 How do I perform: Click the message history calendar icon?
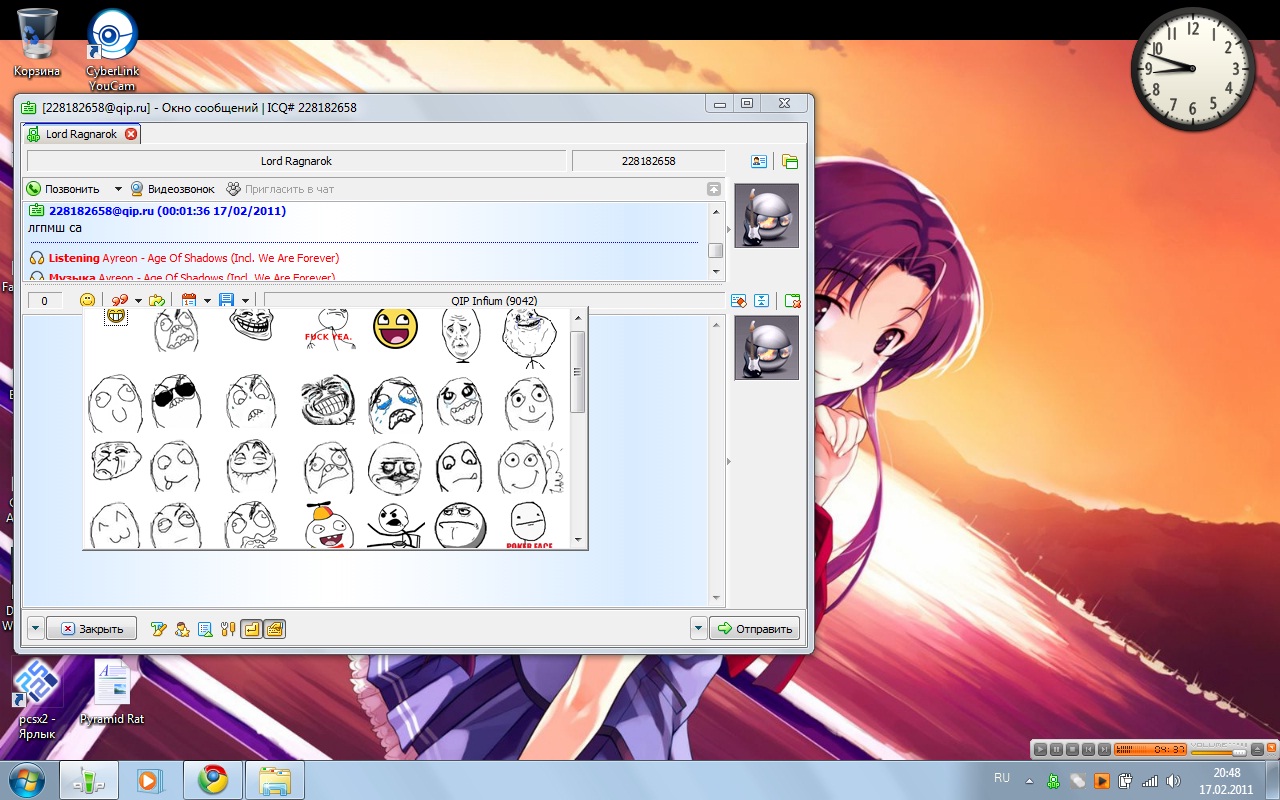pyautogui.click(x=189, y=300)
